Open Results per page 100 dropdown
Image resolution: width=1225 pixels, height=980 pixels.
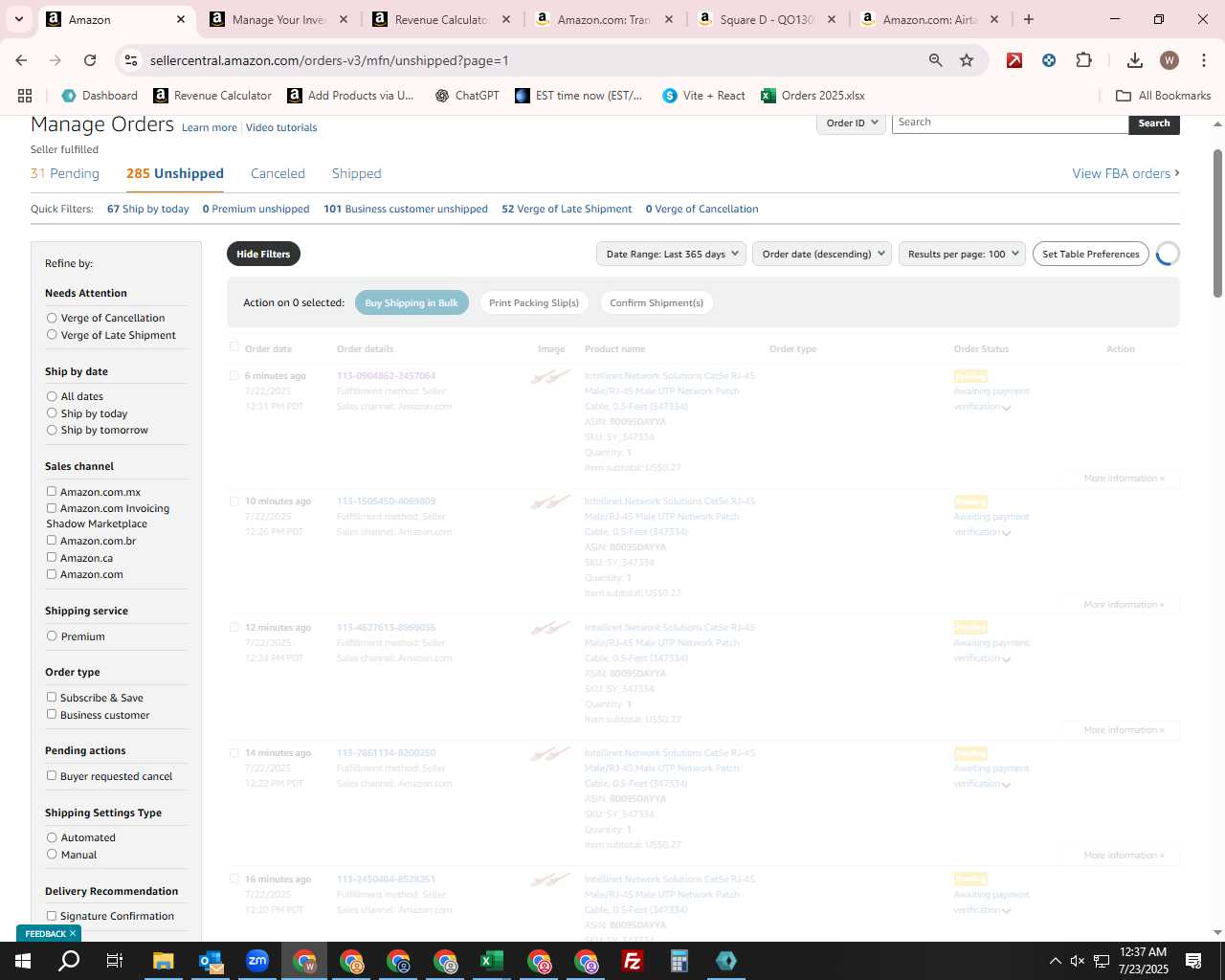point(962,254)
